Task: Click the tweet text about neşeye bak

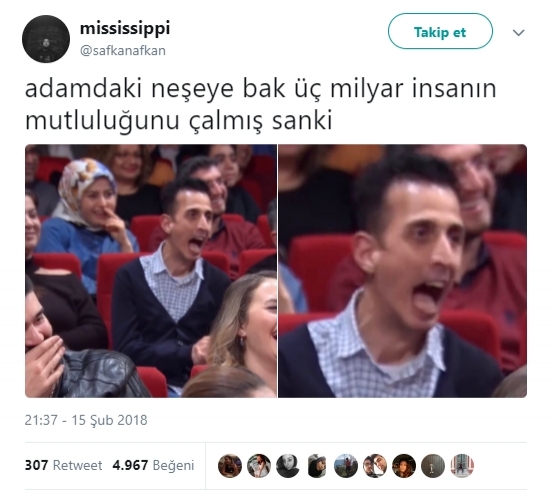Action: [x=261, y=105]
